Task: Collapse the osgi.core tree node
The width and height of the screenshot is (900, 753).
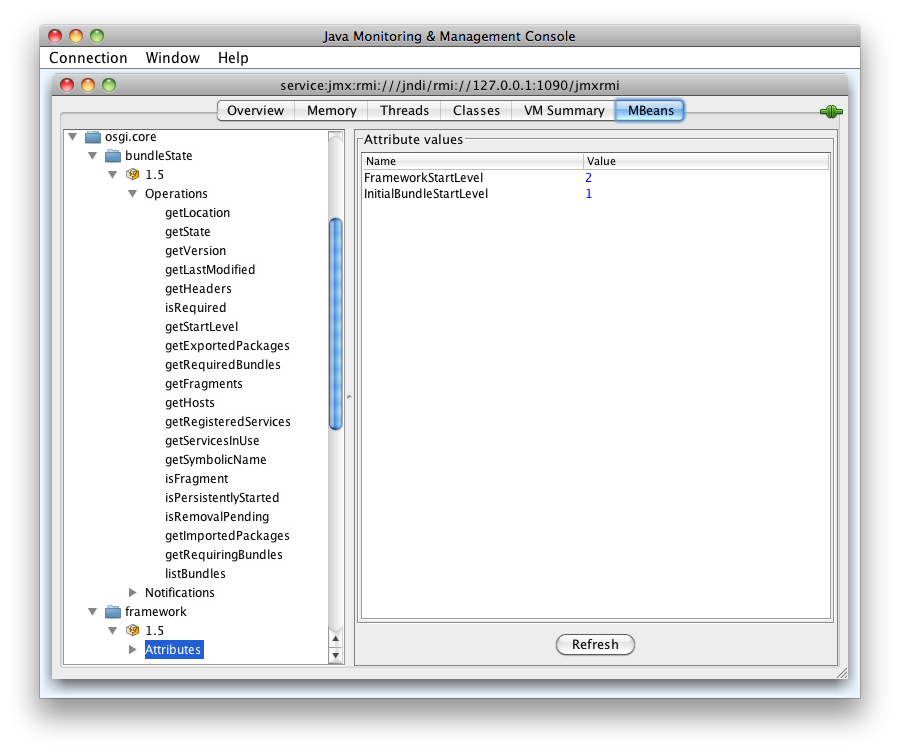Action: pos(72,137)
